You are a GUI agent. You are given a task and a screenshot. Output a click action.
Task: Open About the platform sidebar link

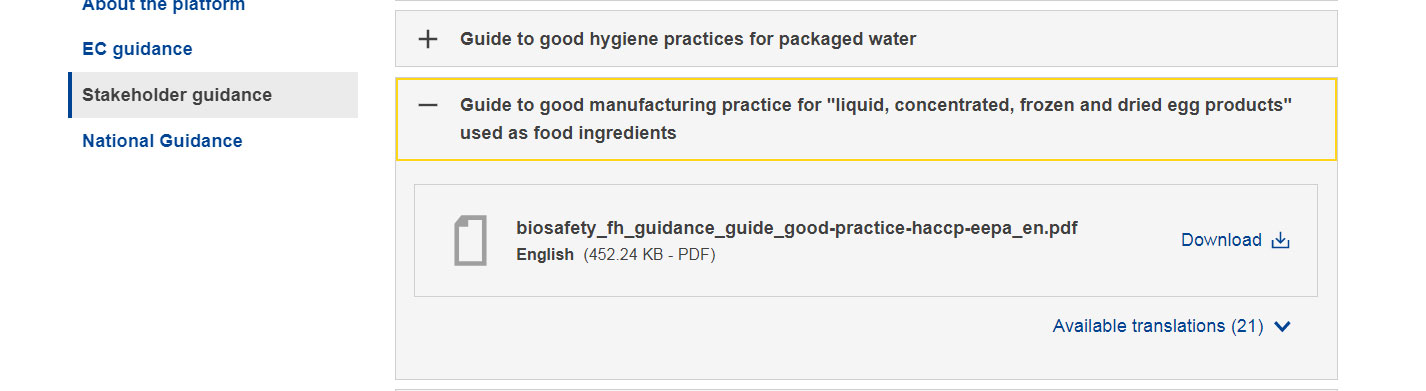[163, 5]
